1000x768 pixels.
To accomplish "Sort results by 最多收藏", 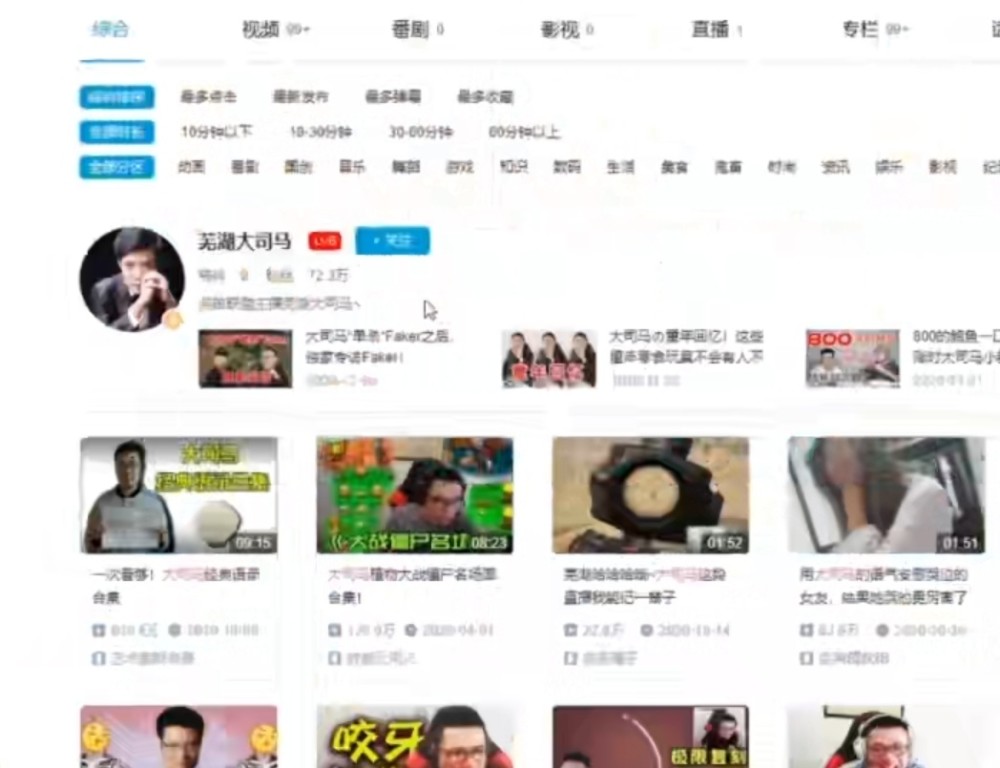I will tap(485, 97).
